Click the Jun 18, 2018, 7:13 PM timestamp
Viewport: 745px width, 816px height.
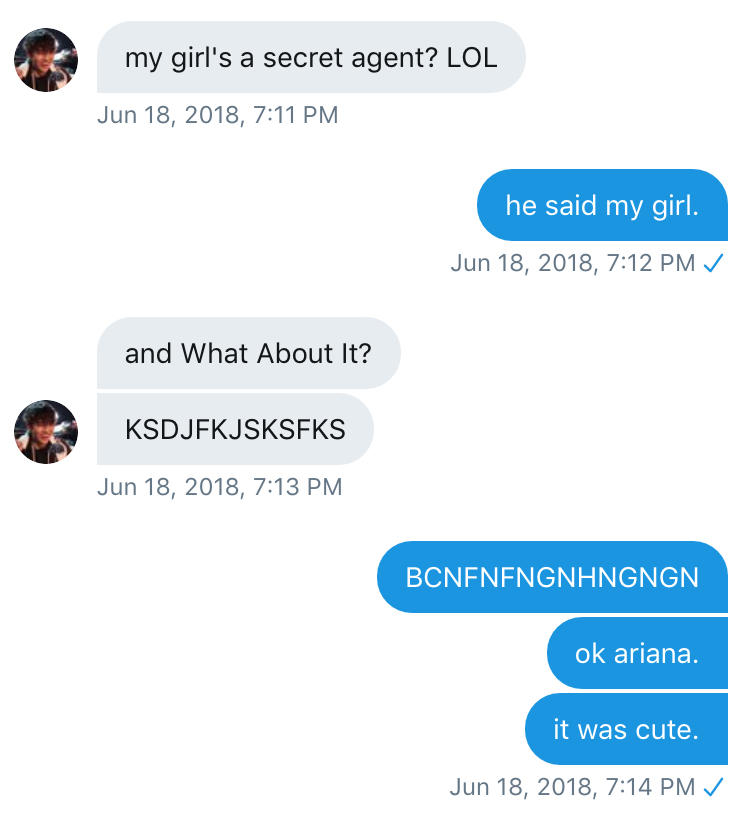point(220,487)
